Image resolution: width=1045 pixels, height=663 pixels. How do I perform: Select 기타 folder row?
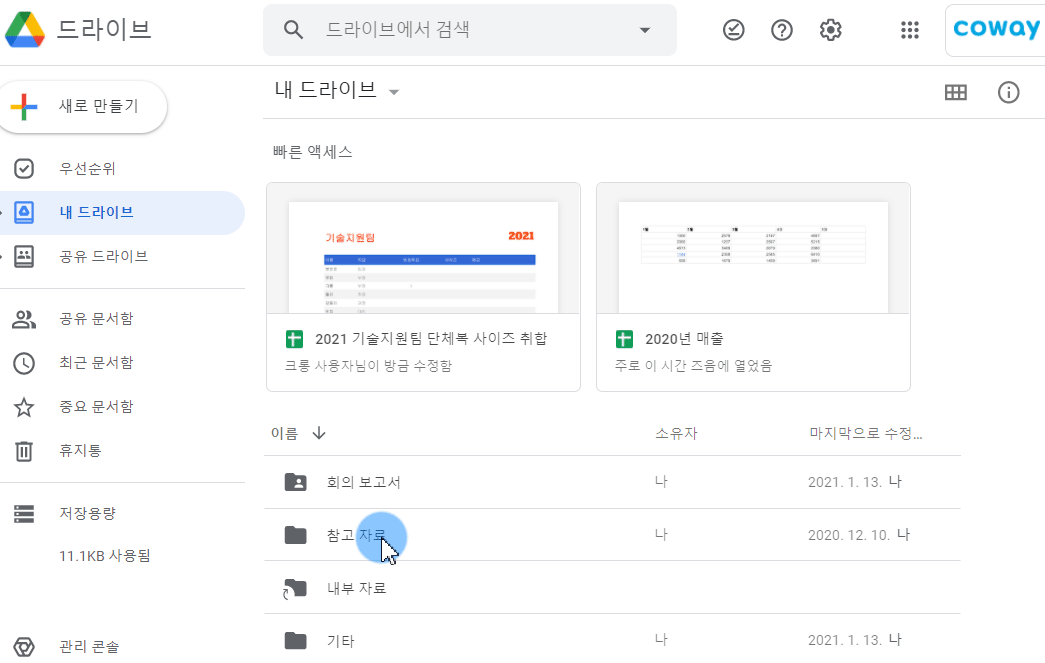[x=612, y=640]
